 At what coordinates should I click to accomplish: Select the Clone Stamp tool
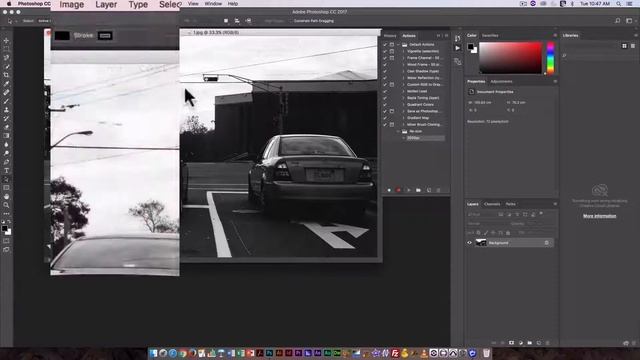[6, 110]
